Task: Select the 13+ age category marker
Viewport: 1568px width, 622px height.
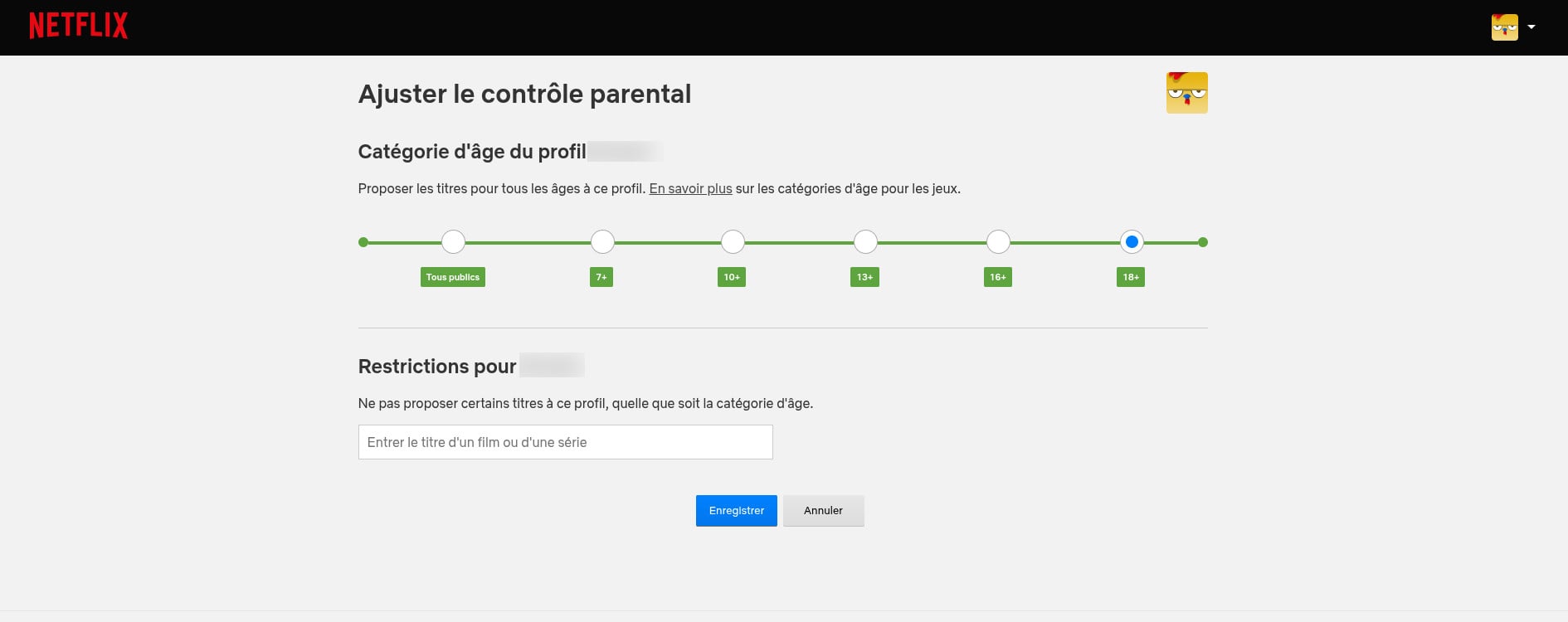Action: (865, 241)
